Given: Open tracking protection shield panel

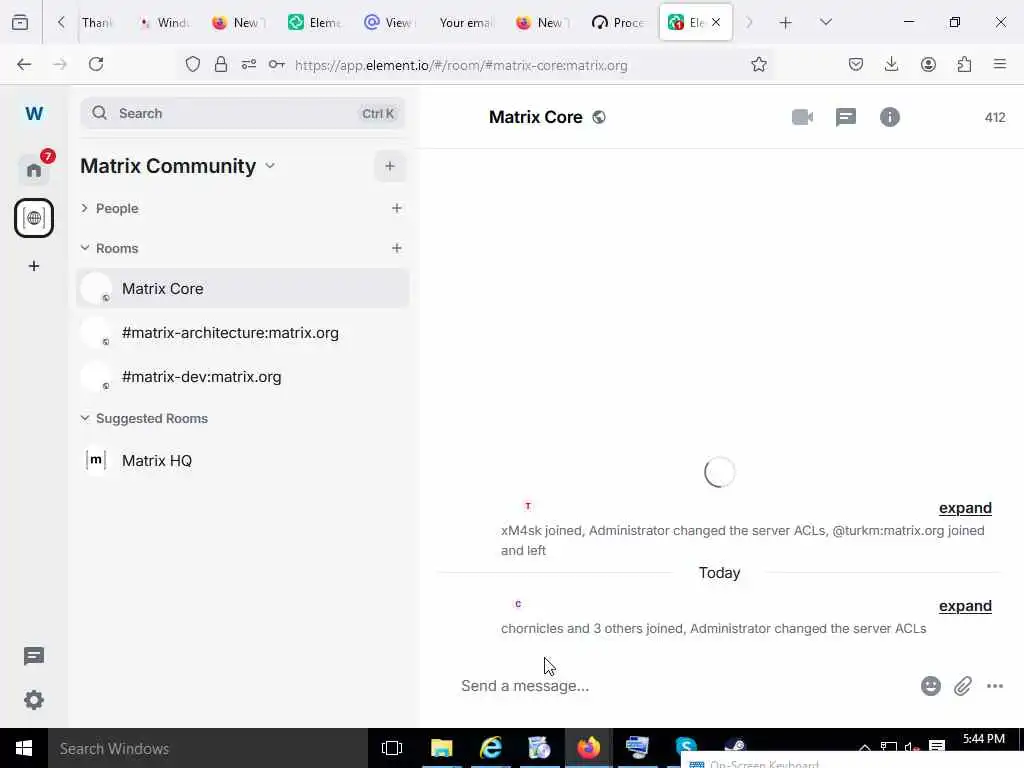Looking at the screenshot, I should pos(192,65).
